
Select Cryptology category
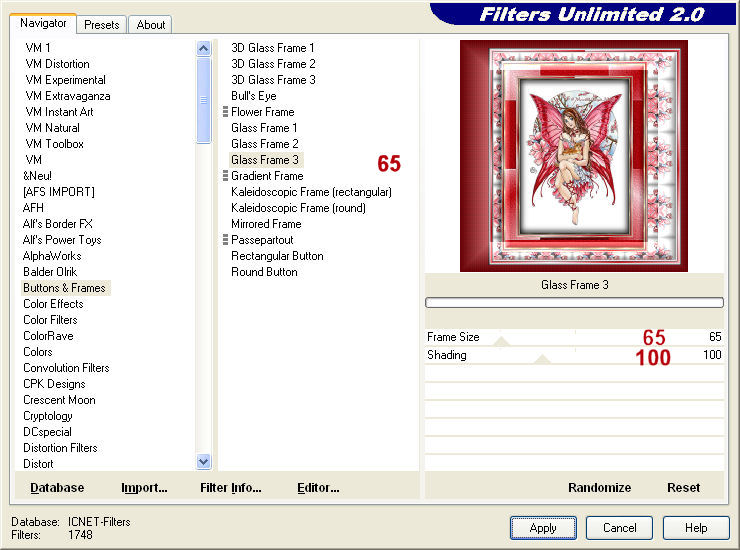[x=48, y=416]
